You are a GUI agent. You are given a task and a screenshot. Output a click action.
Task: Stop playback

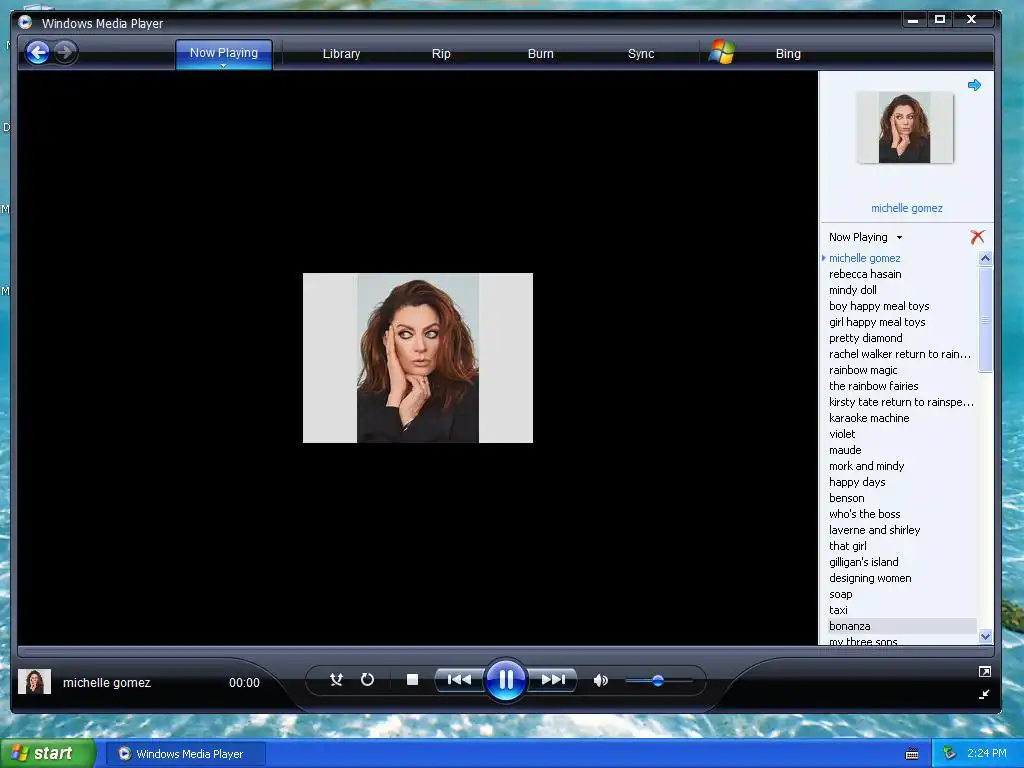tap(412, 680)
